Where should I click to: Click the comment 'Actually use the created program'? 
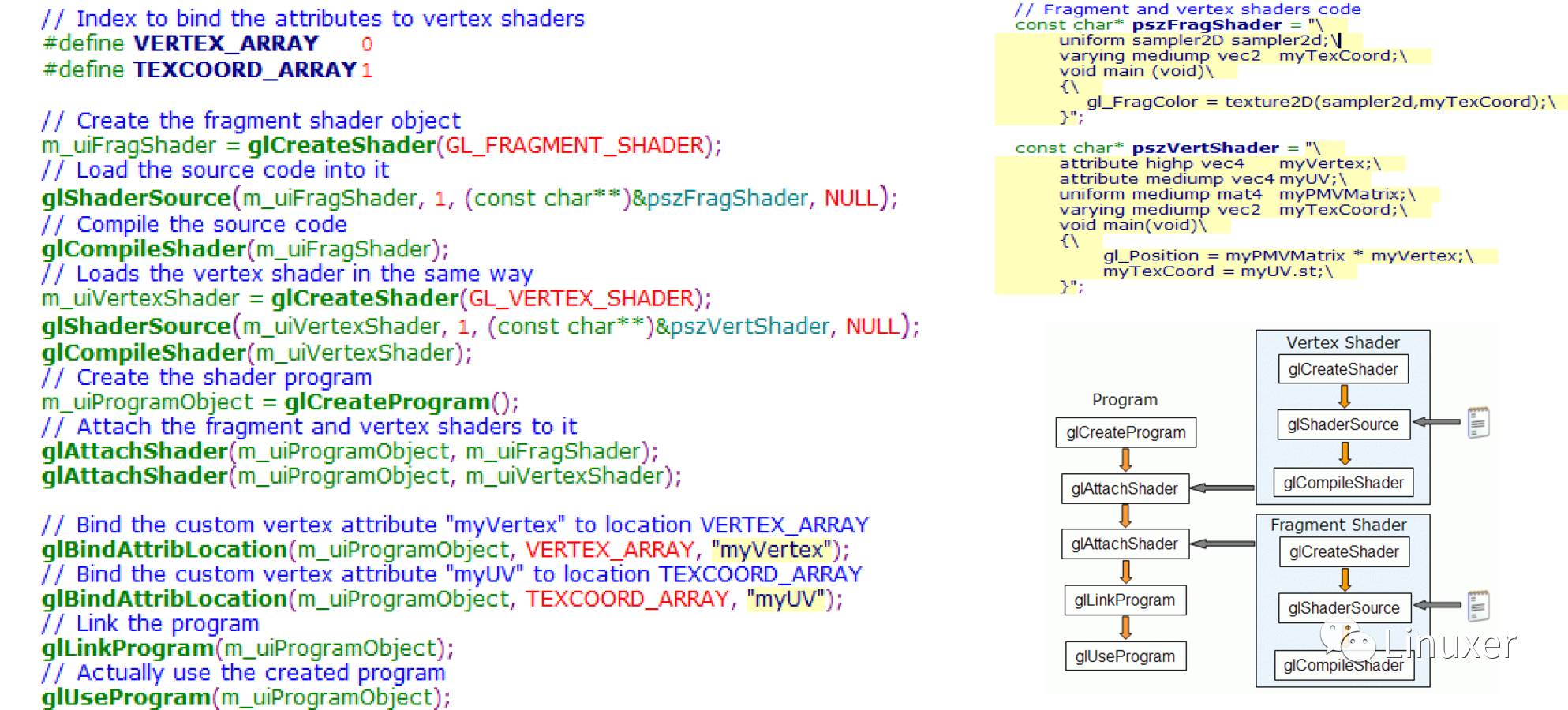(244, 673)
